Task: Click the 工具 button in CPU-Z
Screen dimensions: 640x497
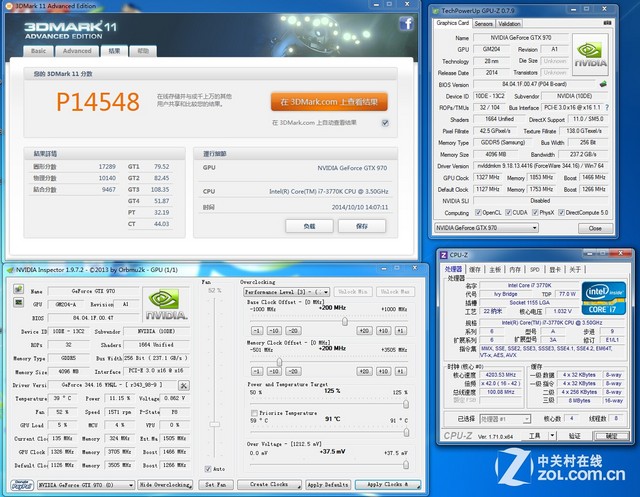Action: coord(535,436)
